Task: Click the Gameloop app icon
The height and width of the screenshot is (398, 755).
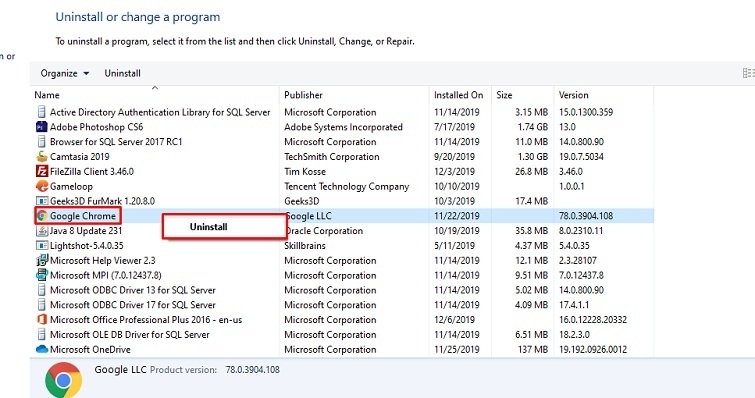Action: point(42,186)
